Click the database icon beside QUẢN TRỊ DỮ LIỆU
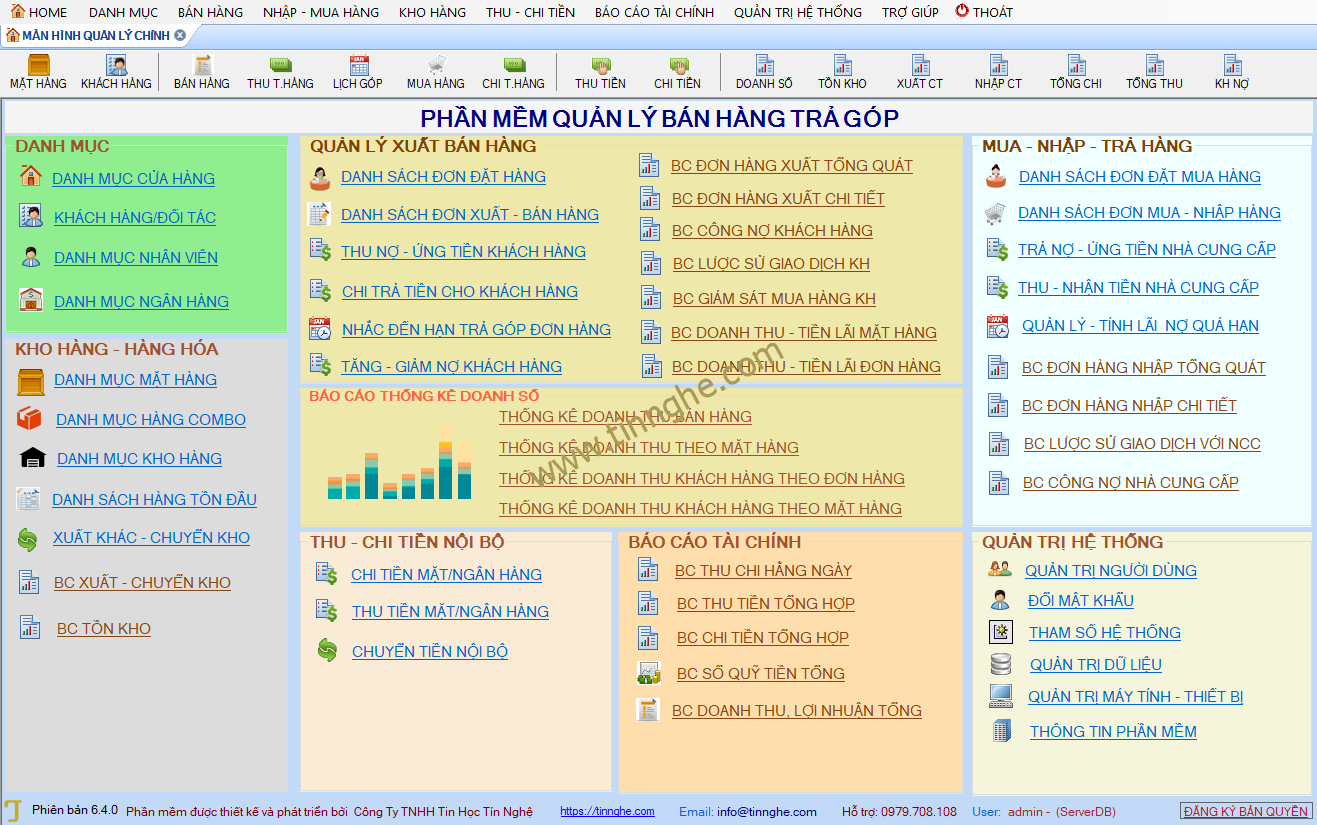Image resolution: width=1317 pixels, height=825 pixels. click(1000, 664)
